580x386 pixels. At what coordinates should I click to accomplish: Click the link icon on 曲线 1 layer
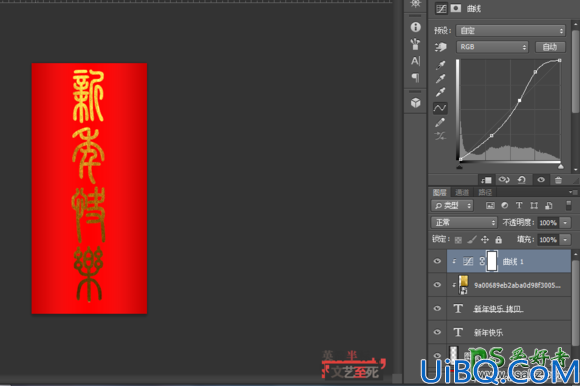tap(482, 261)
